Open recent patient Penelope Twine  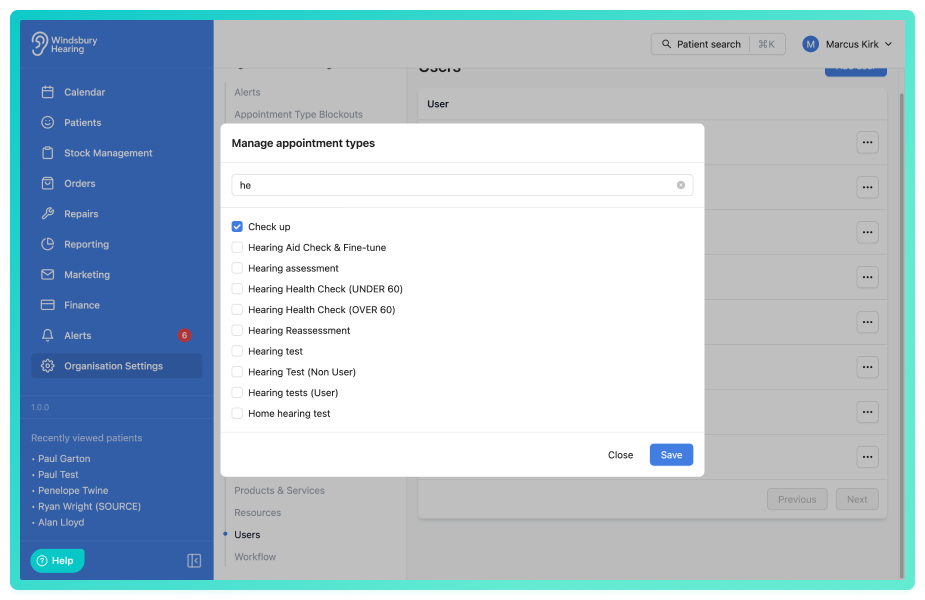click(73, 490)
